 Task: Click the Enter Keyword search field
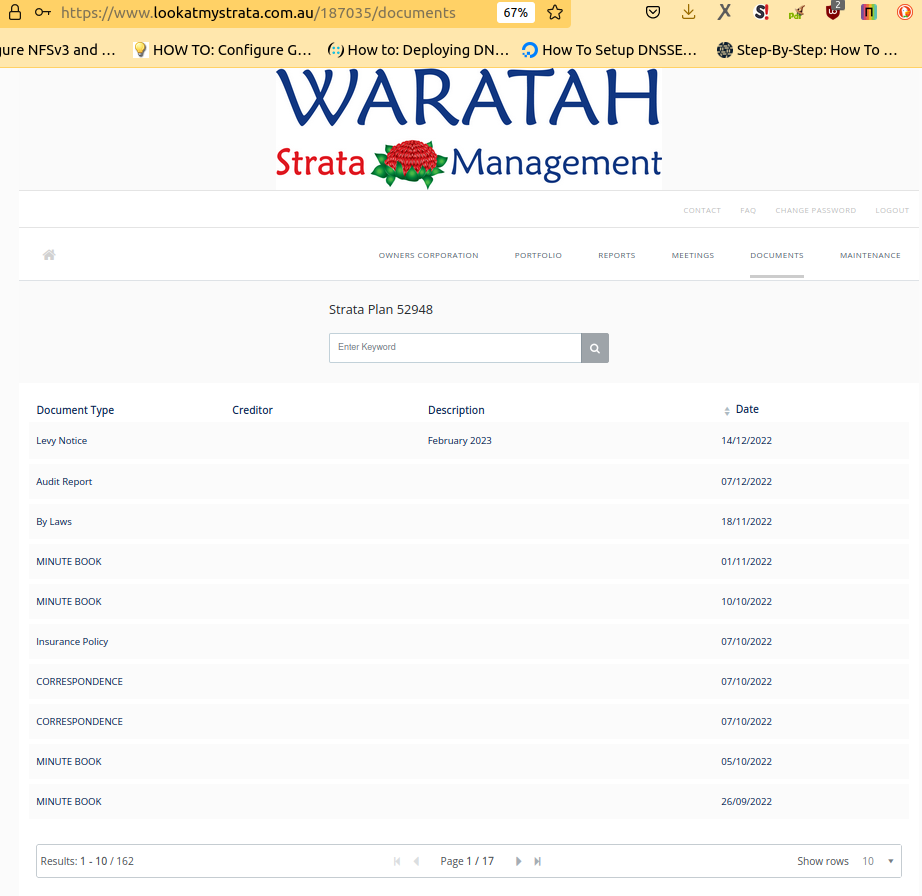455,348
